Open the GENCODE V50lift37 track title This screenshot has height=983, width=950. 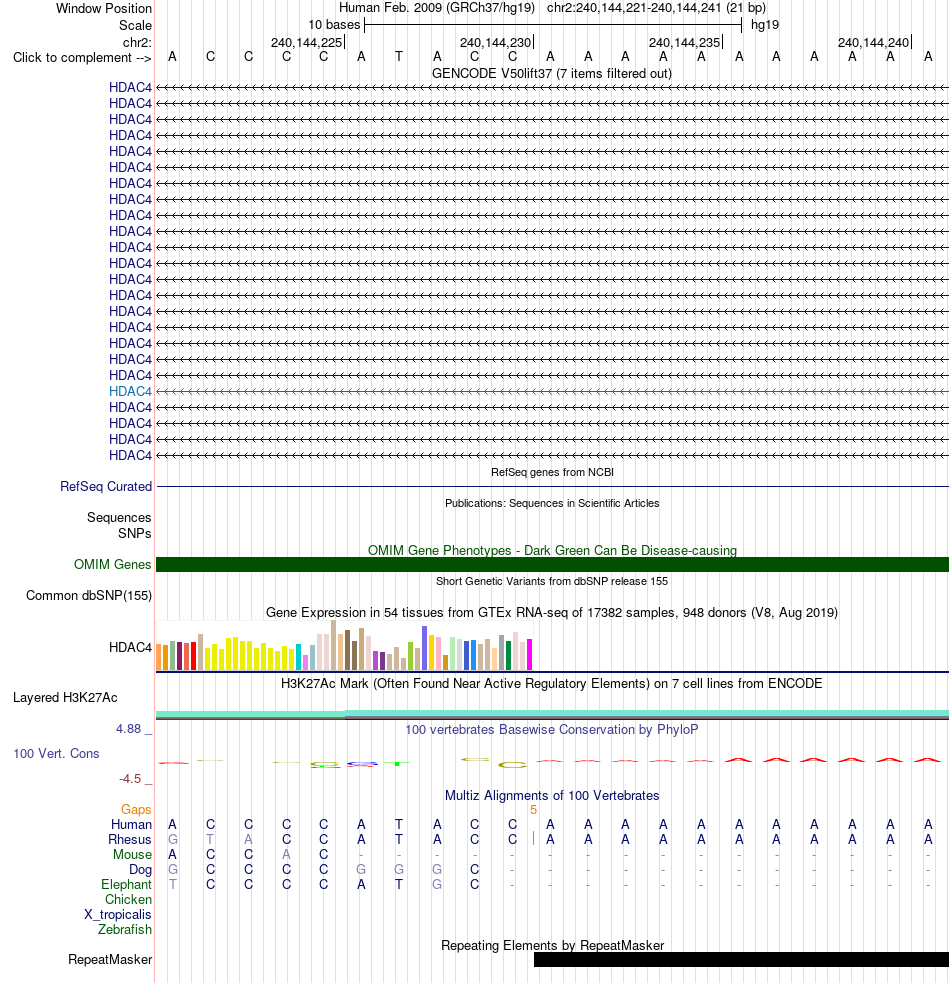pos(552,73)
